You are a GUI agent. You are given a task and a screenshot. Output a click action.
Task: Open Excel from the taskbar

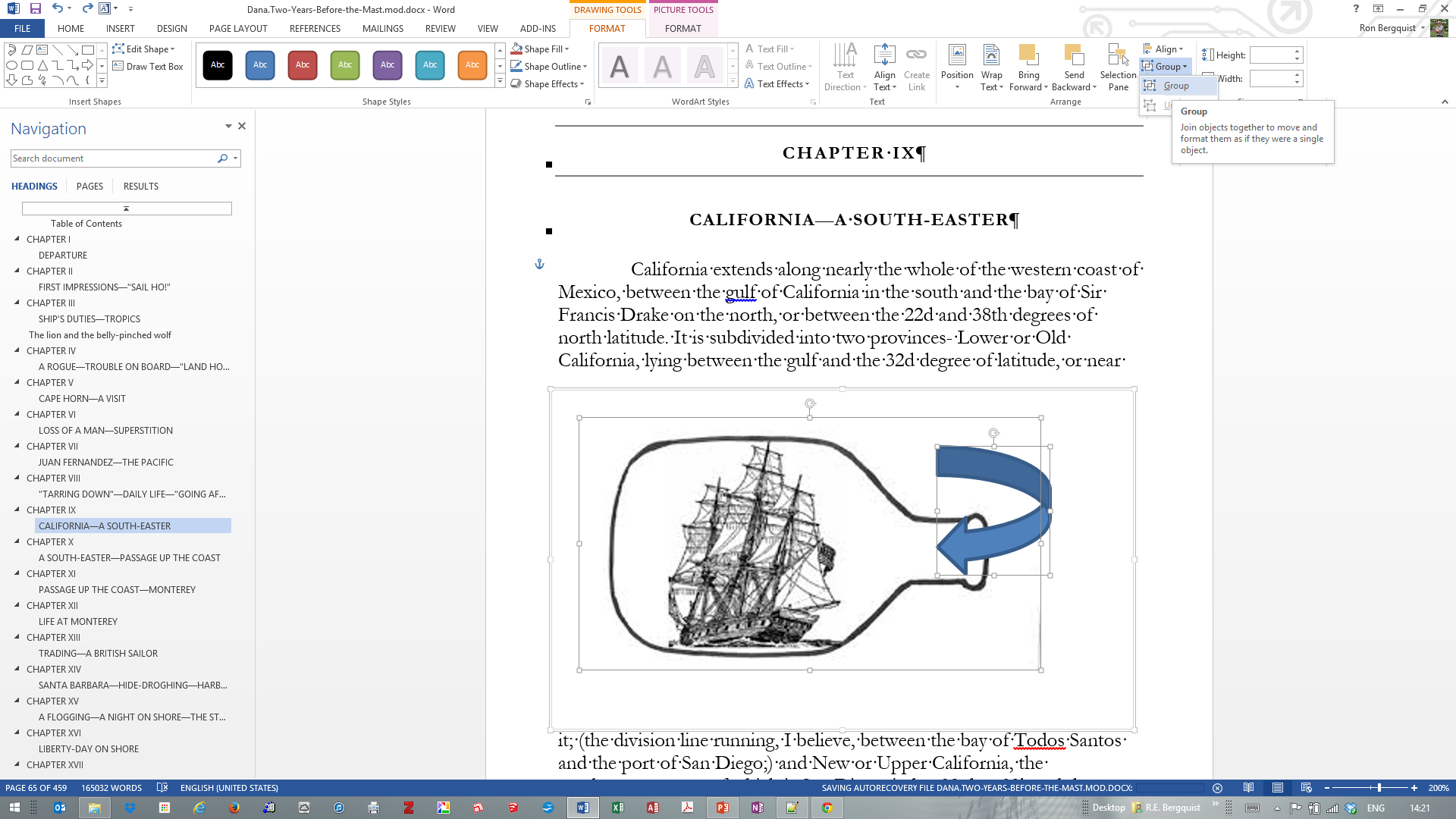click(x=617, y=808)
